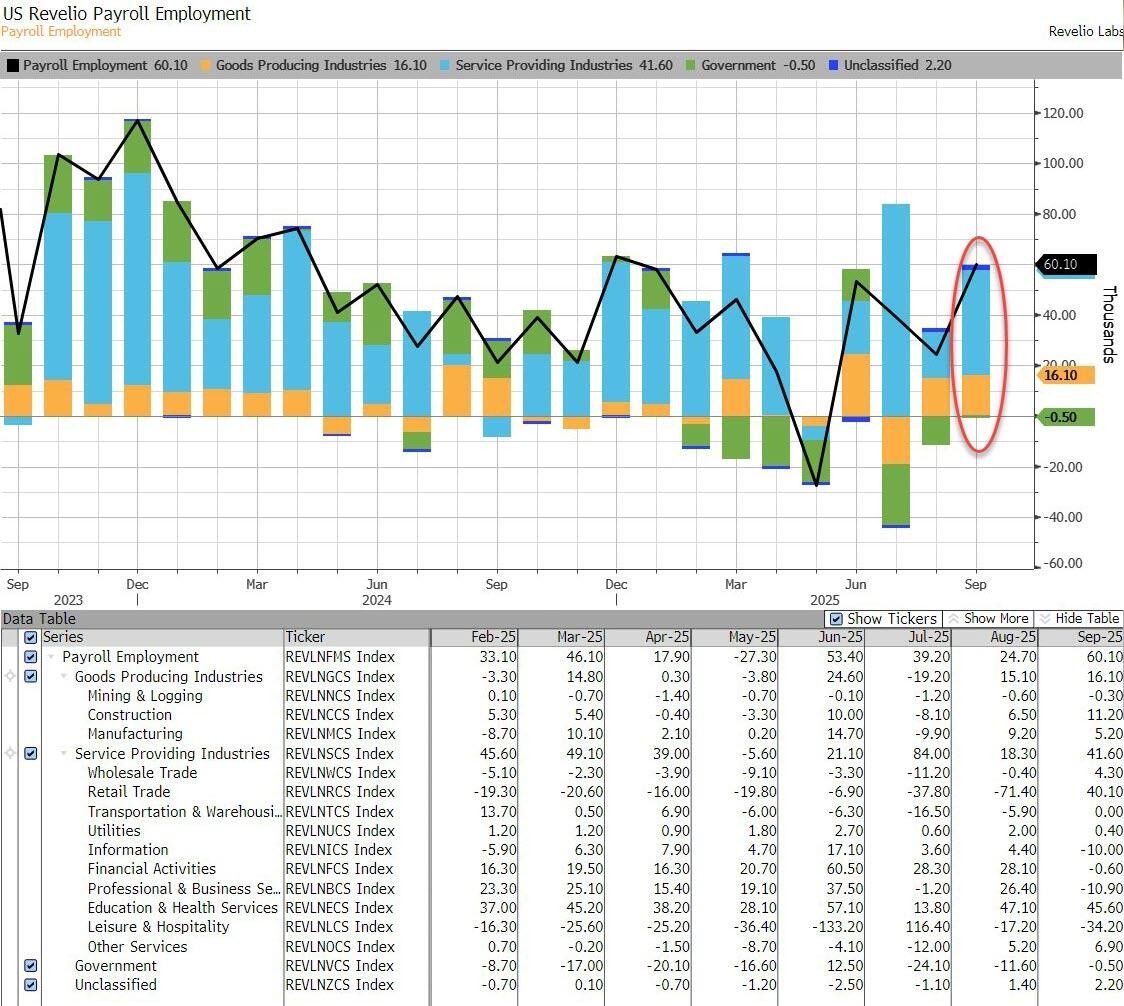1124x1006 pixels.
Task: Uncheck the Show Tickers checkbox
Action: 837,619
